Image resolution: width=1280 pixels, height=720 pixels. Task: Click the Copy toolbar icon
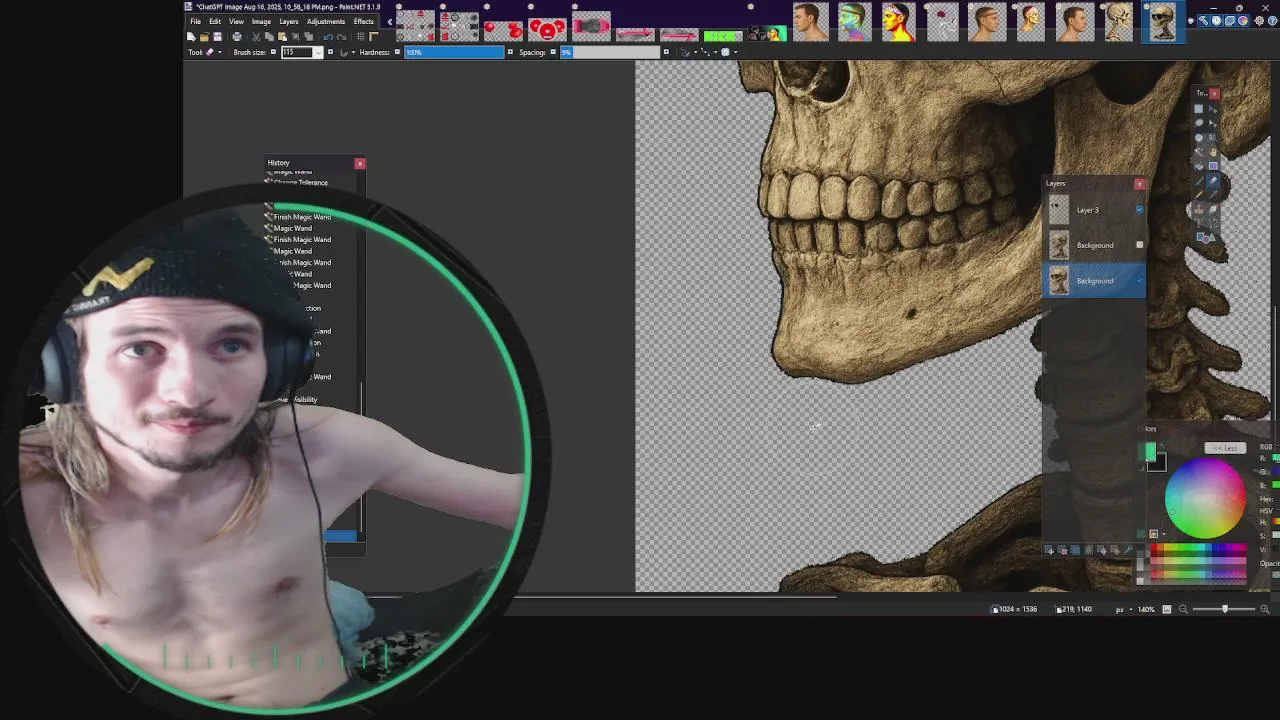click(x=269, y=37)
